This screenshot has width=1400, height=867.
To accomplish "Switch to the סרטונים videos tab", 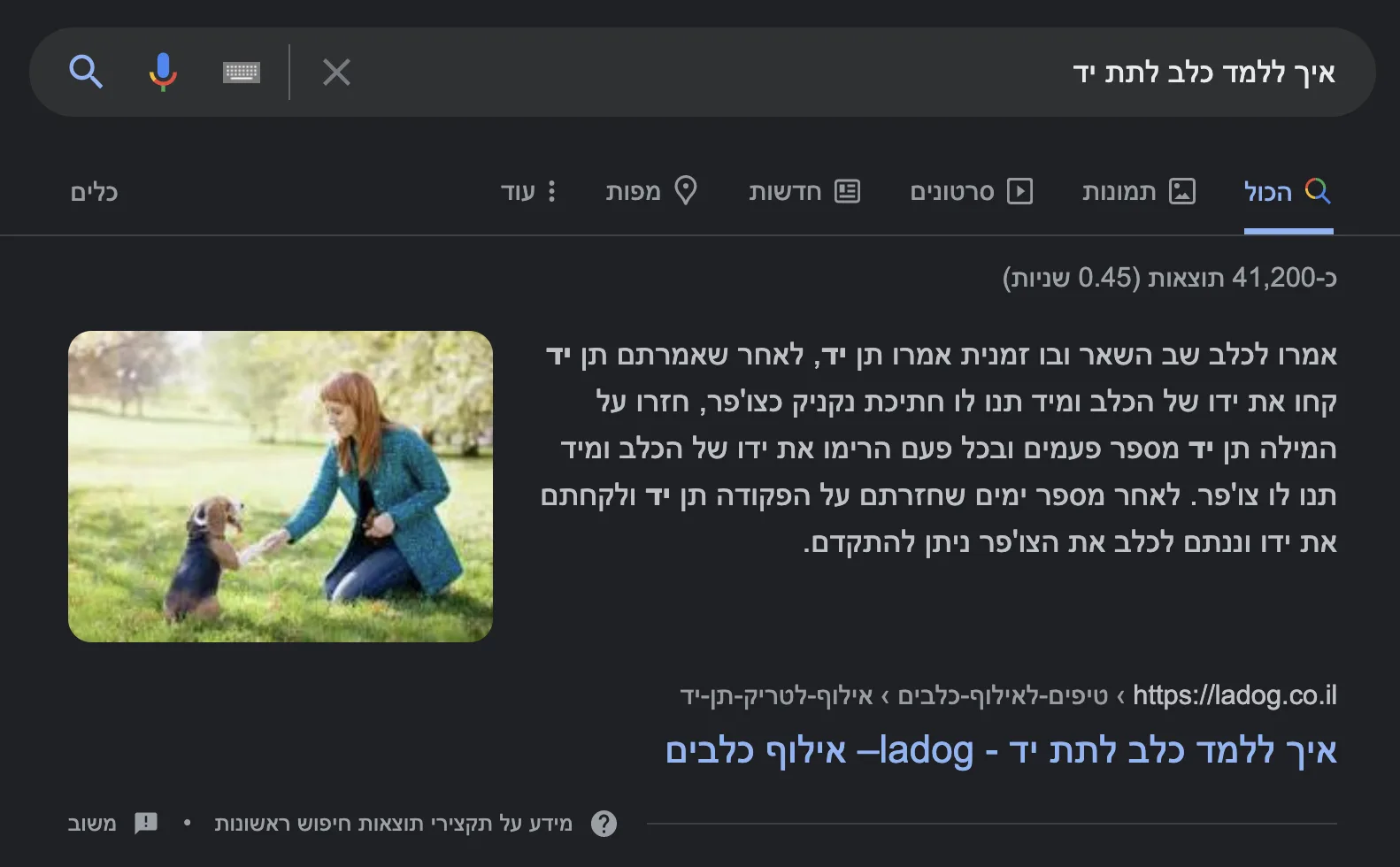I will coord(972,191).
